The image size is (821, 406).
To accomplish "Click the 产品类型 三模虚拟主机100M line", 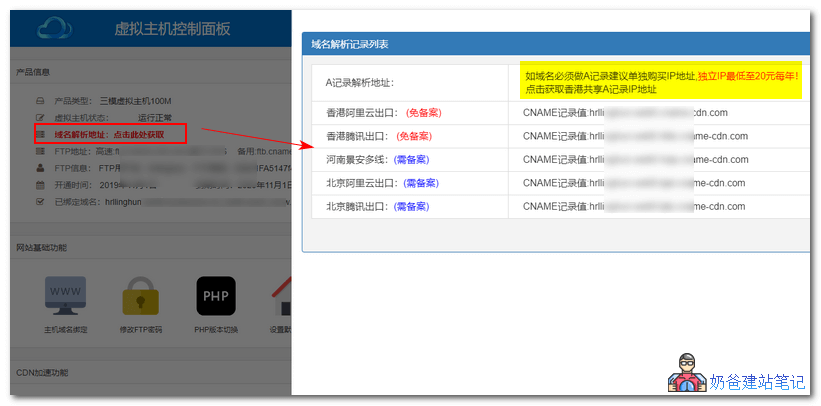I will tap(113, 101).
